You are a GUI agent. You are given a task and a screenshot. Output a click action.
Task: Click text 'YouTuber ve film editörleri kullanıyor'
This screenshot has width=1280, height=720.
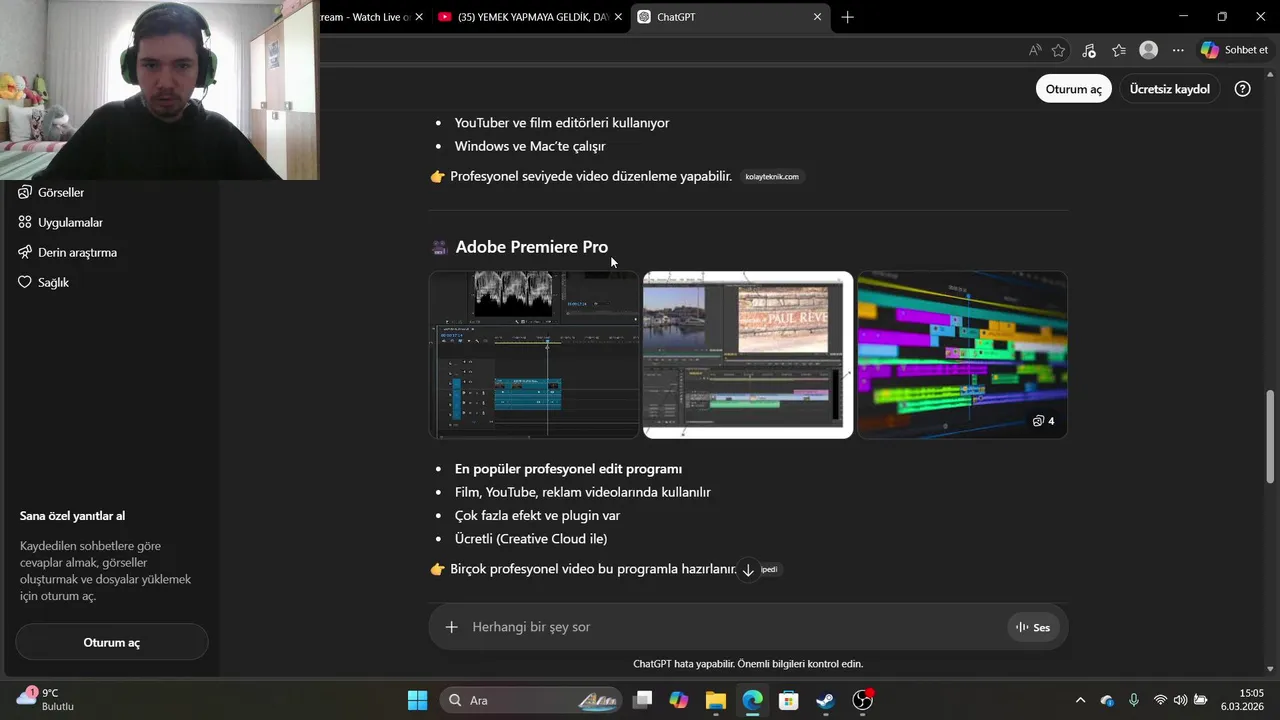click(x=562, y=123)
